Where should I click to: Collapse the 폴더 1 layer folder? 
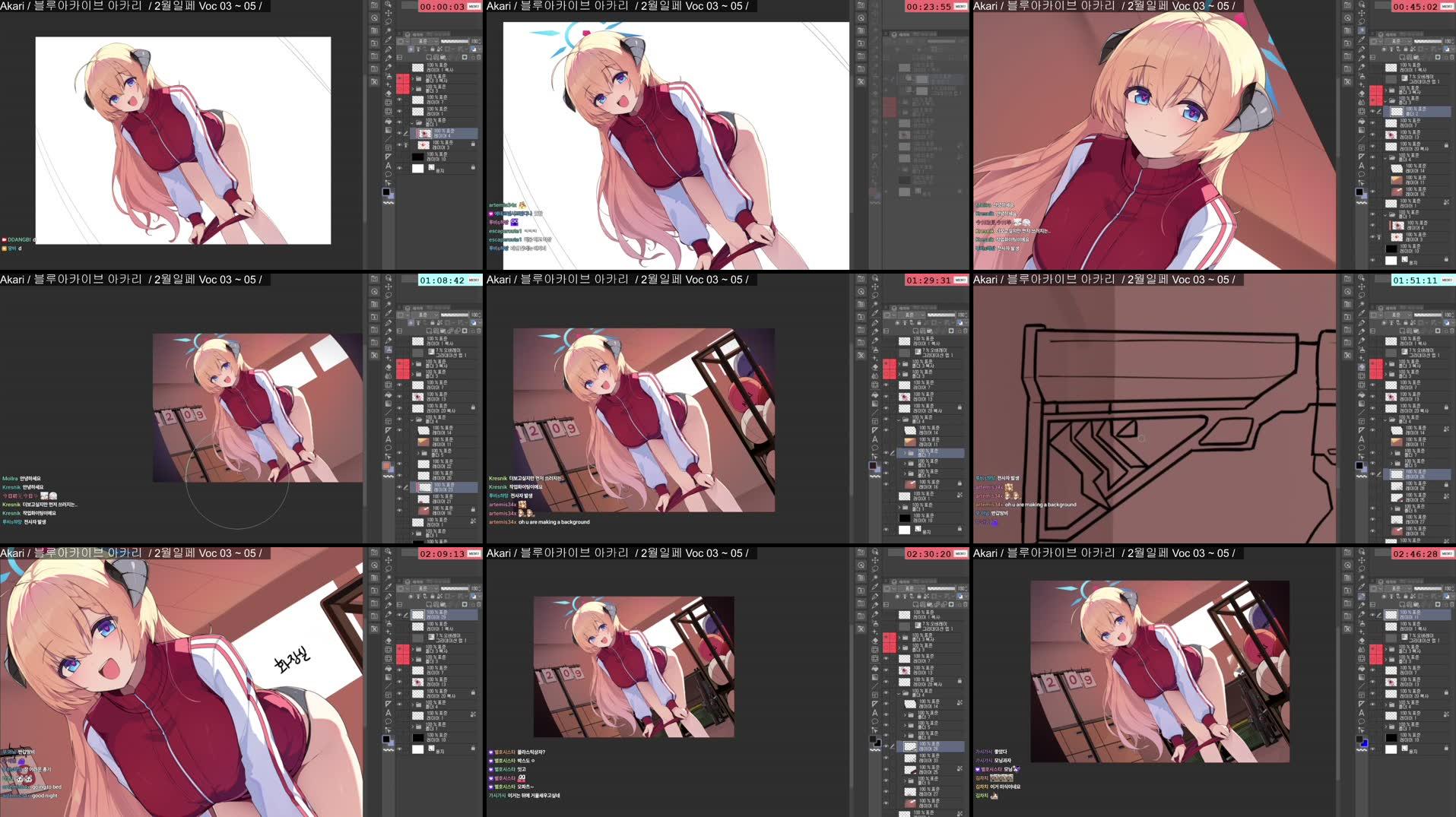[x=413, y=122]
